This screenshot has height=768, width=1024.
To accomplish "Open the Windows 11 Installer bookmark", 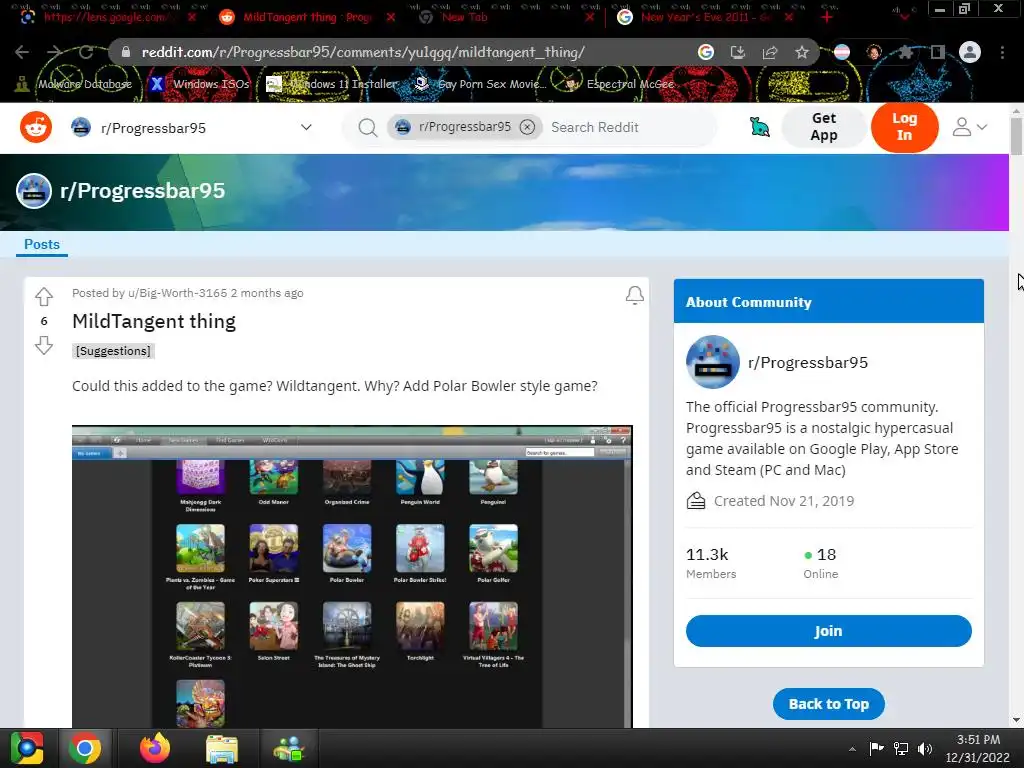I will click(332, 84).
